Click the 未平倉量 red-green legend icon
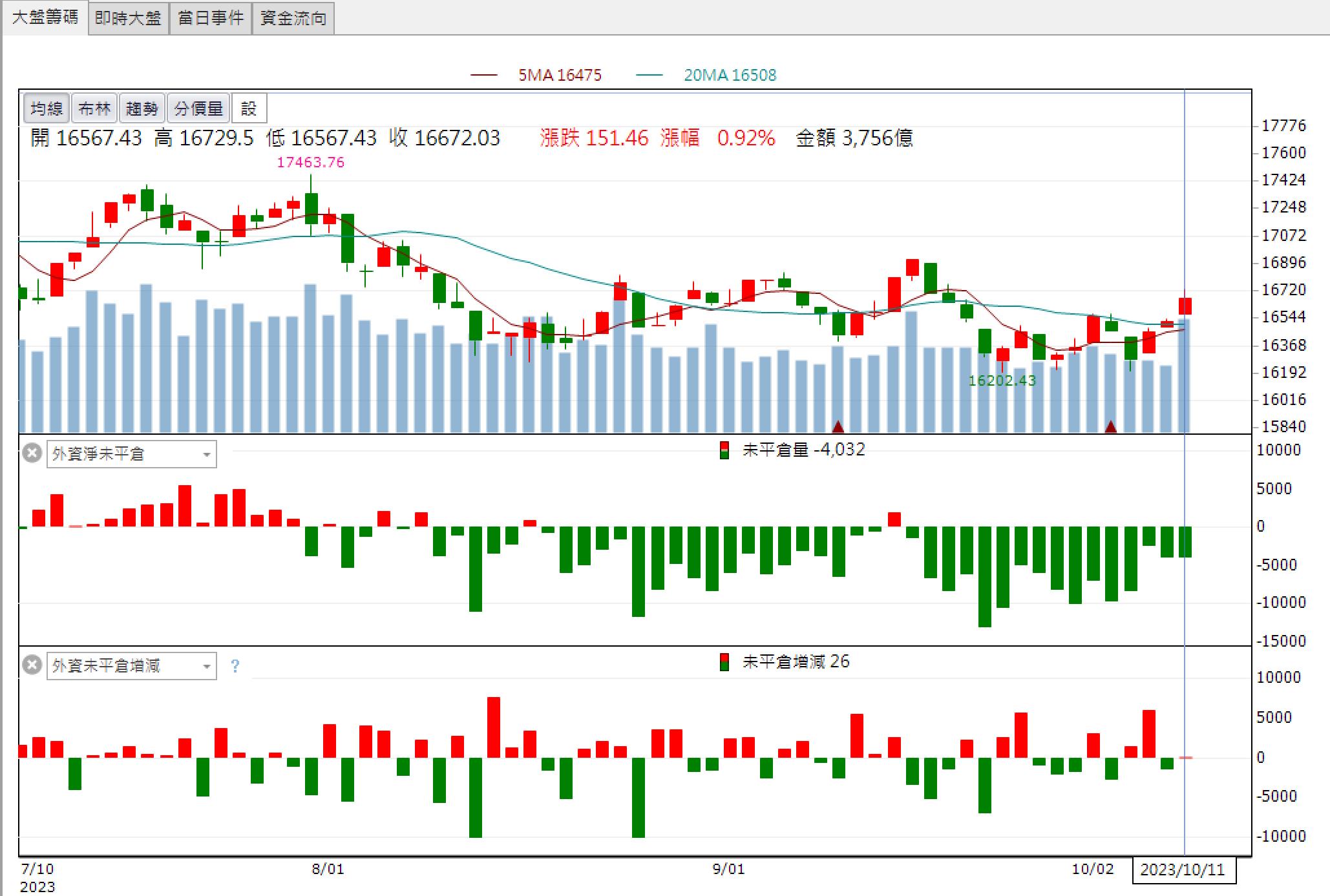1330x896 pixels. pyautogui.click(x=724, y=450)
